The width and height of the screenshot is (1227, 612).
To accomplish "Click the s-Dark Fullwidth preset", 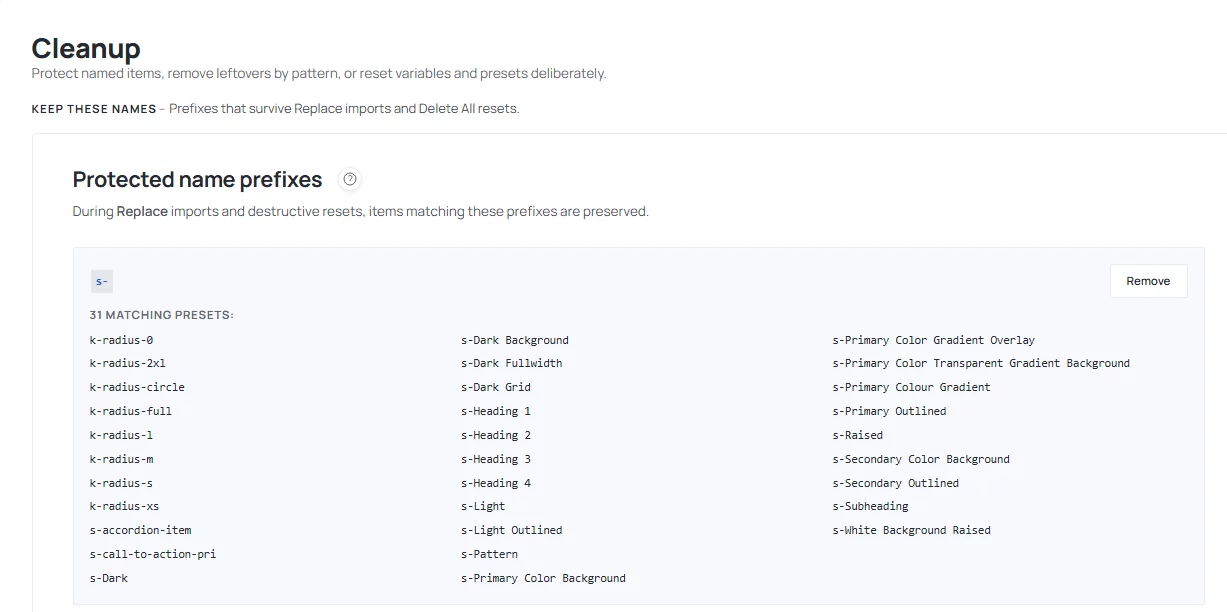I will [x=512, y=364].
